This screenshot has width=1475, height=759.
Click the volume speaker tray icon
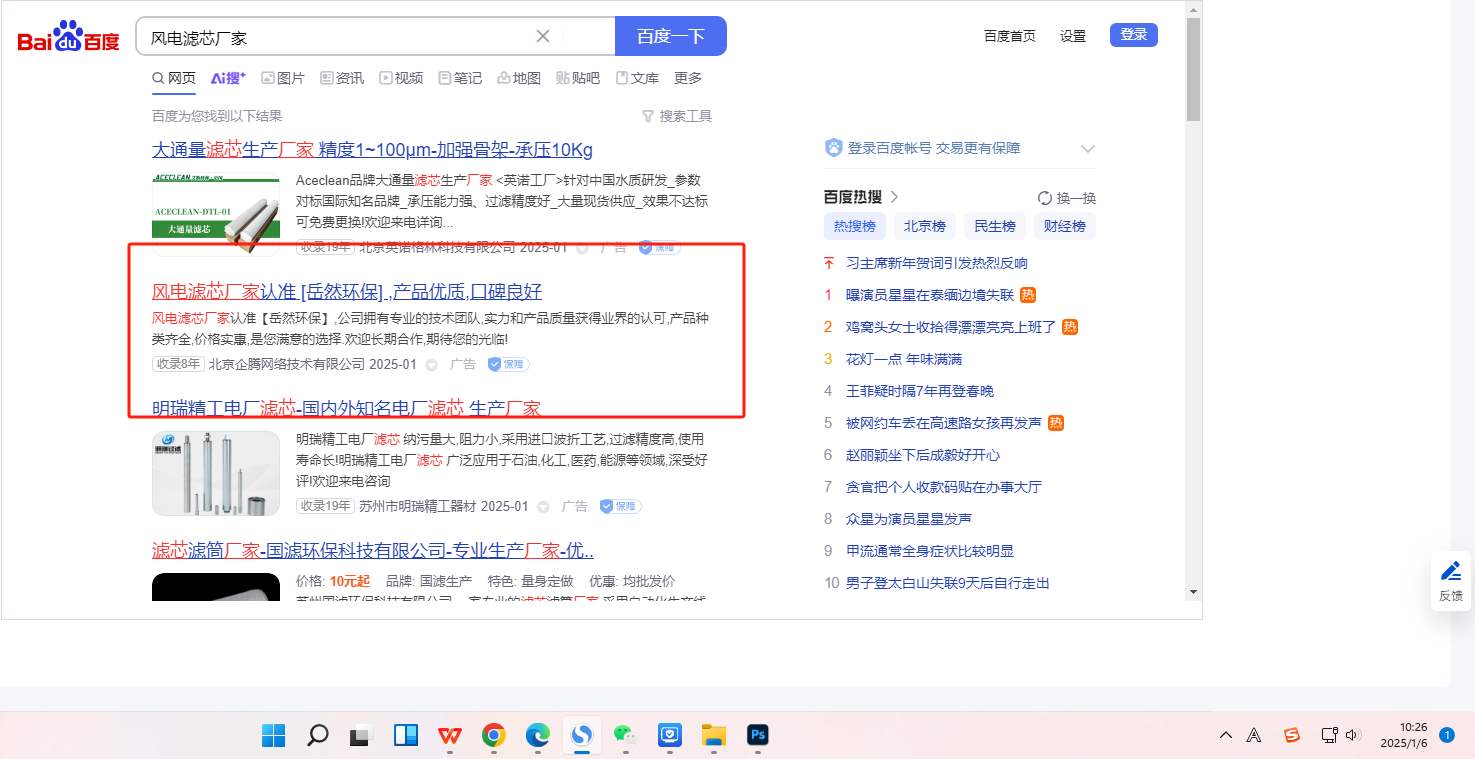click(x=1353, y=736)
